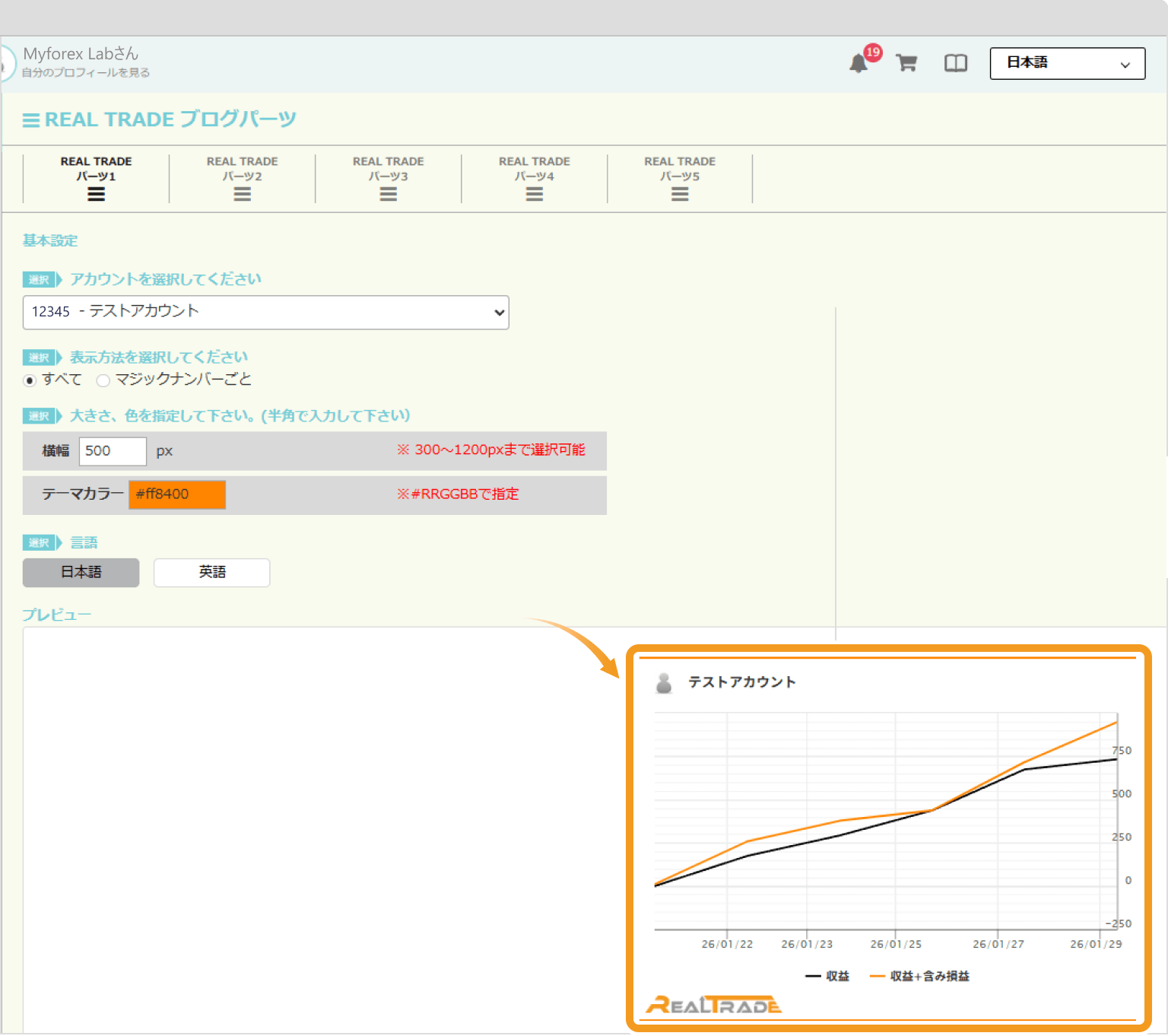Click the orange テーマカラー color field
The height and width of the screenshot is (1036, 1168).
point(176,494)
